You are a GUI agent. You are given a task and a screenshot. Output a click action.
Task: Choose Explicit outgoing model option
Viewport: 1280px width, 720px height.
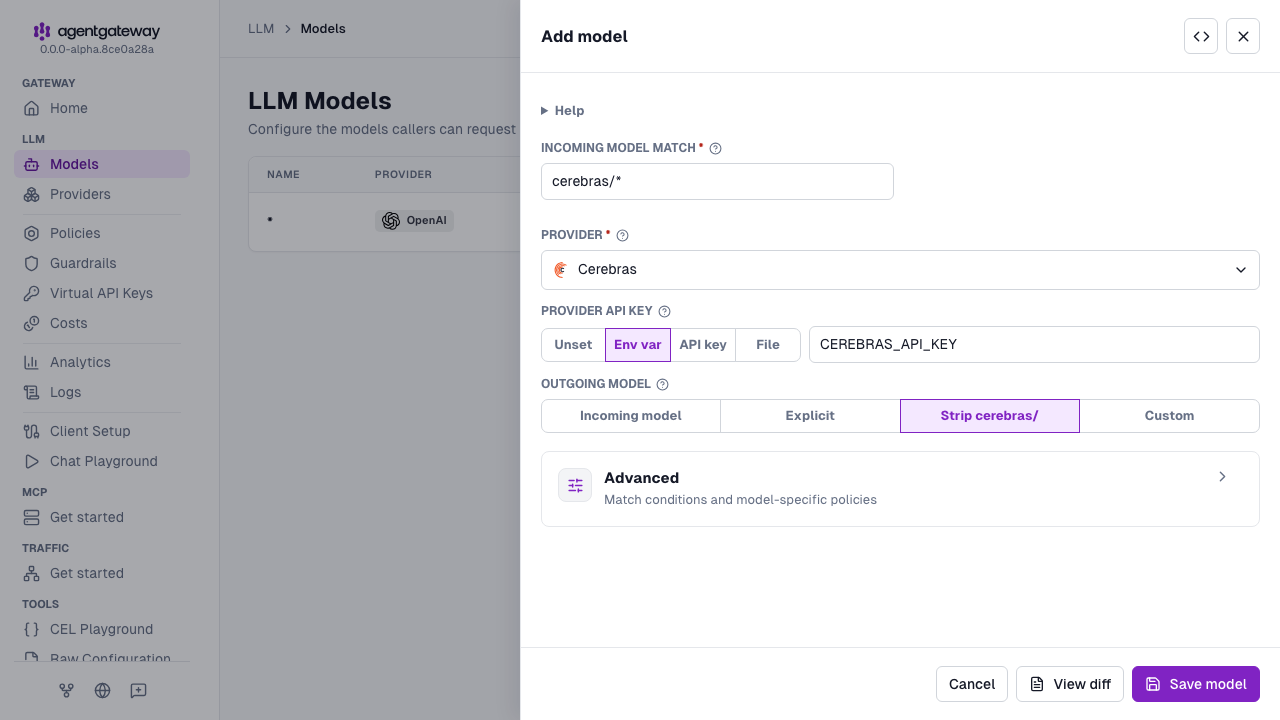(x=810, y=416)
